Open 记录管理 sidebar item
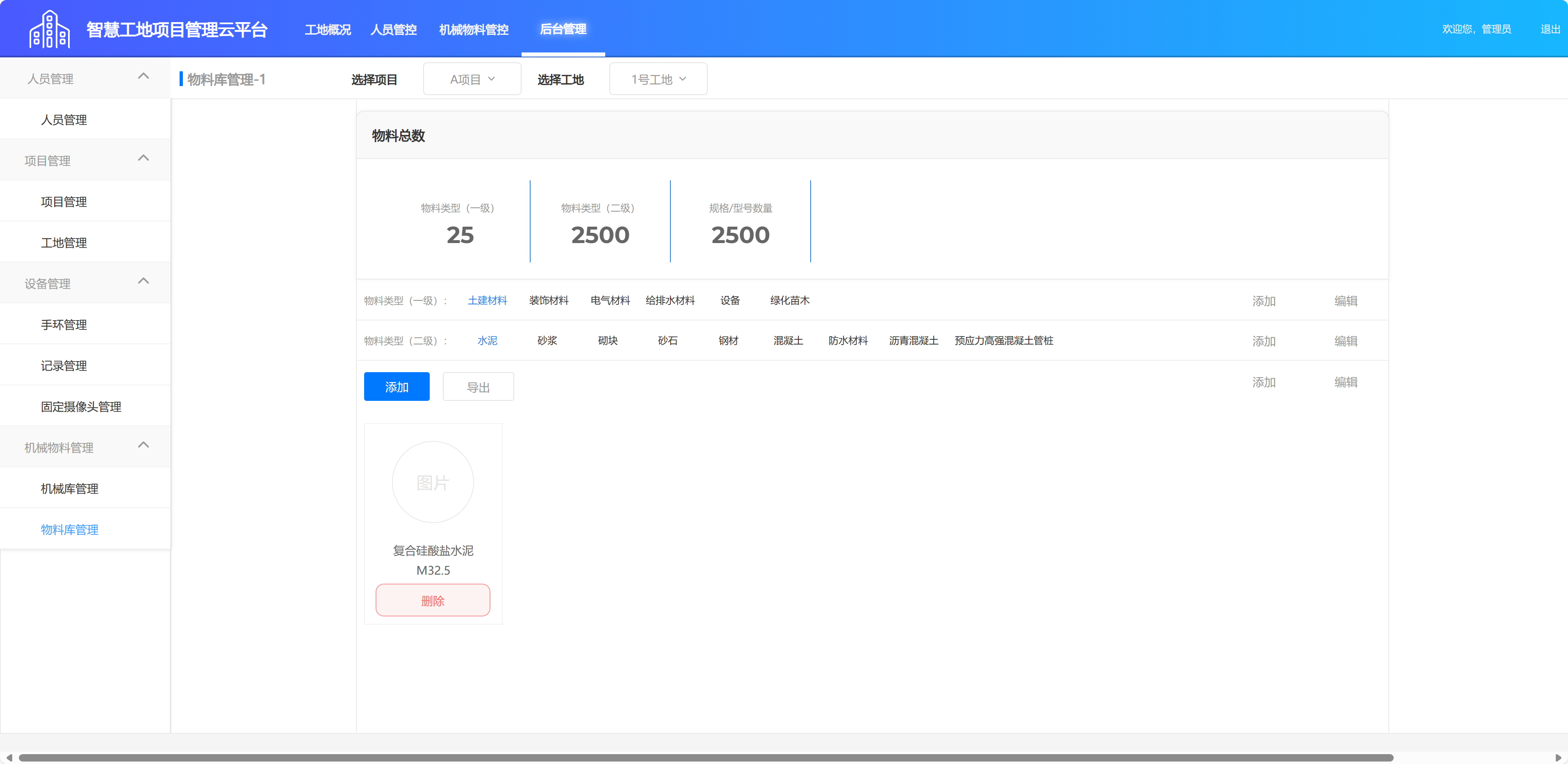 [x=85, y=366]
